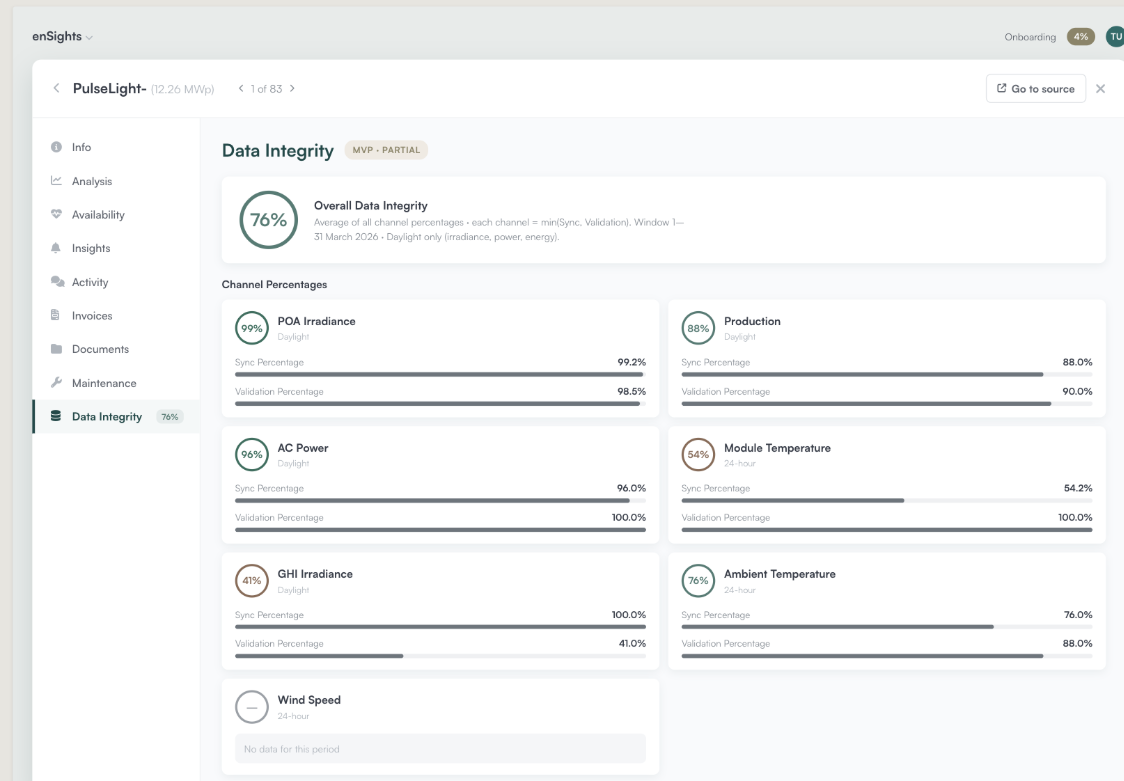Click the Data Integrity database icon
The width and height of the screenshot is (1124, 781).
(x=56, y=416)
